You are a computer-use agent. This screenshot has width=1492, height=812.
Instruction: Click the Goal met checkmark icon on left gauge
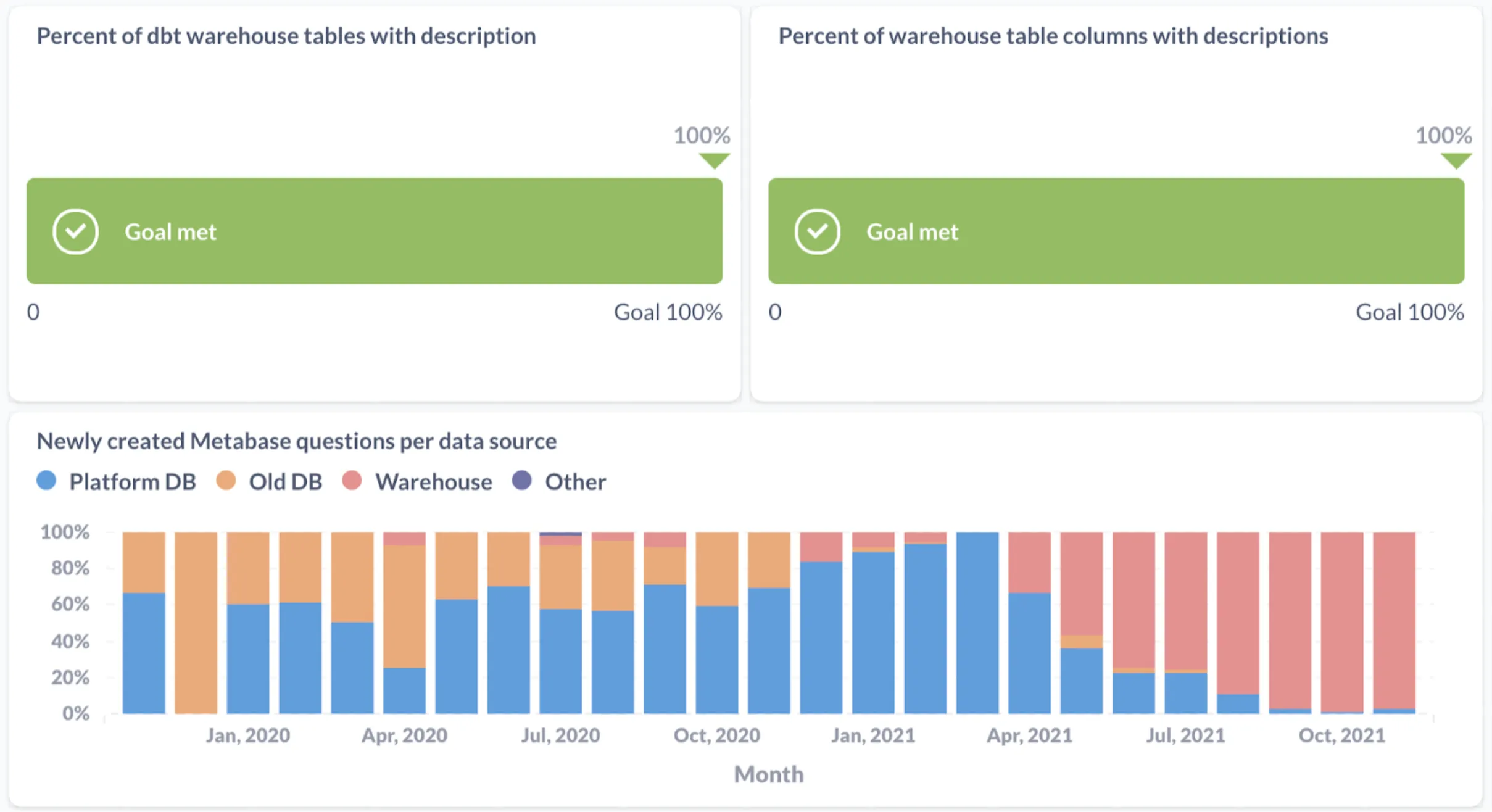(75, 231)
